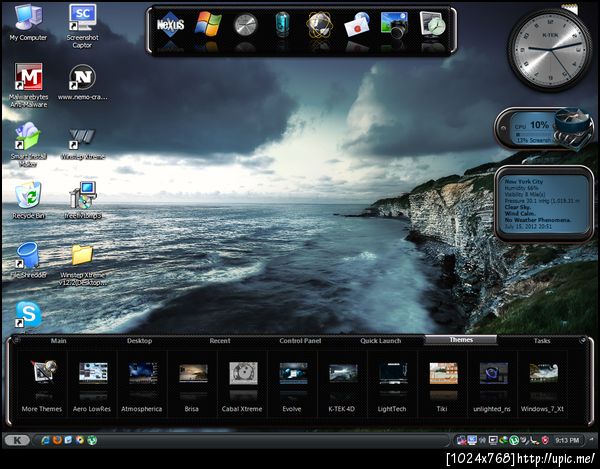Apply the Tiki theme
Image resolution: width=600 pixels, height=469 pixels.
442,386
